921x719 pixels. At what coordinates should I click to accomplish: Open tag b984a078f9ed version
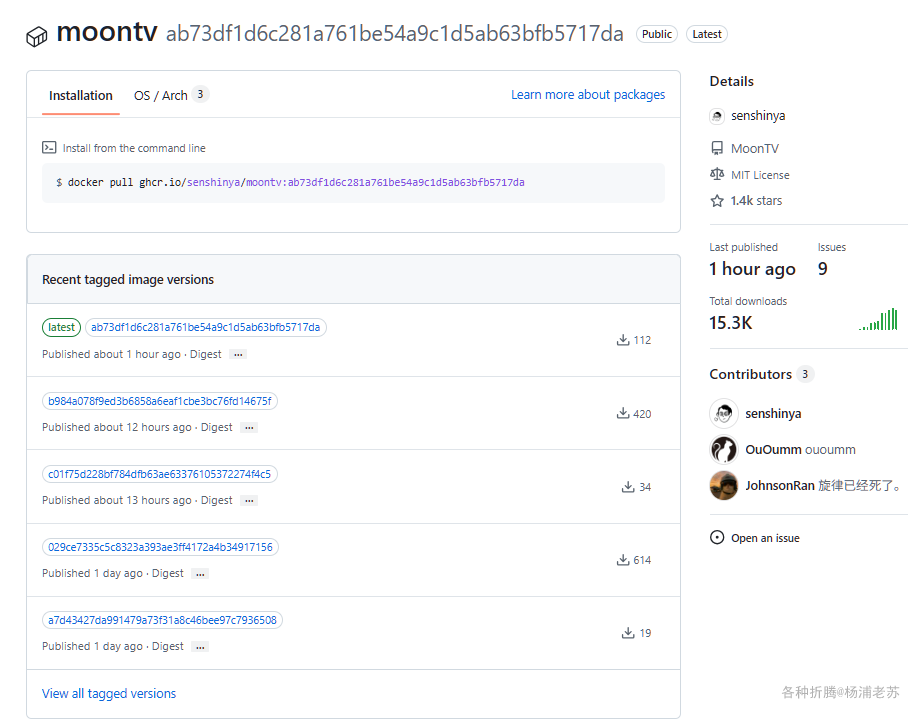[x=160, y=401]
